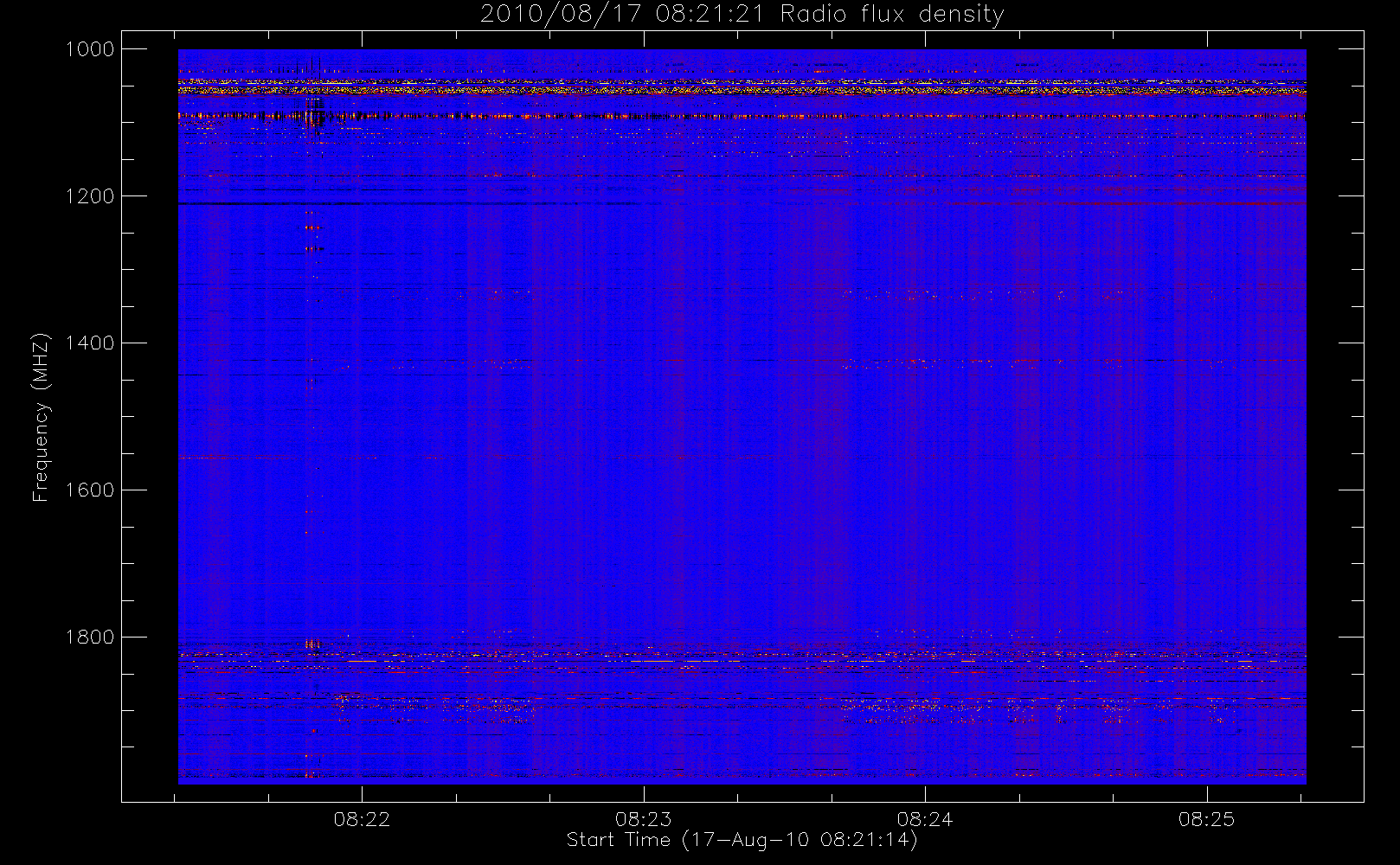Click the 08:22 time tick label
Image resolution: width=1400 pixels, height=865 pixels.
click(x=362, y=818)
